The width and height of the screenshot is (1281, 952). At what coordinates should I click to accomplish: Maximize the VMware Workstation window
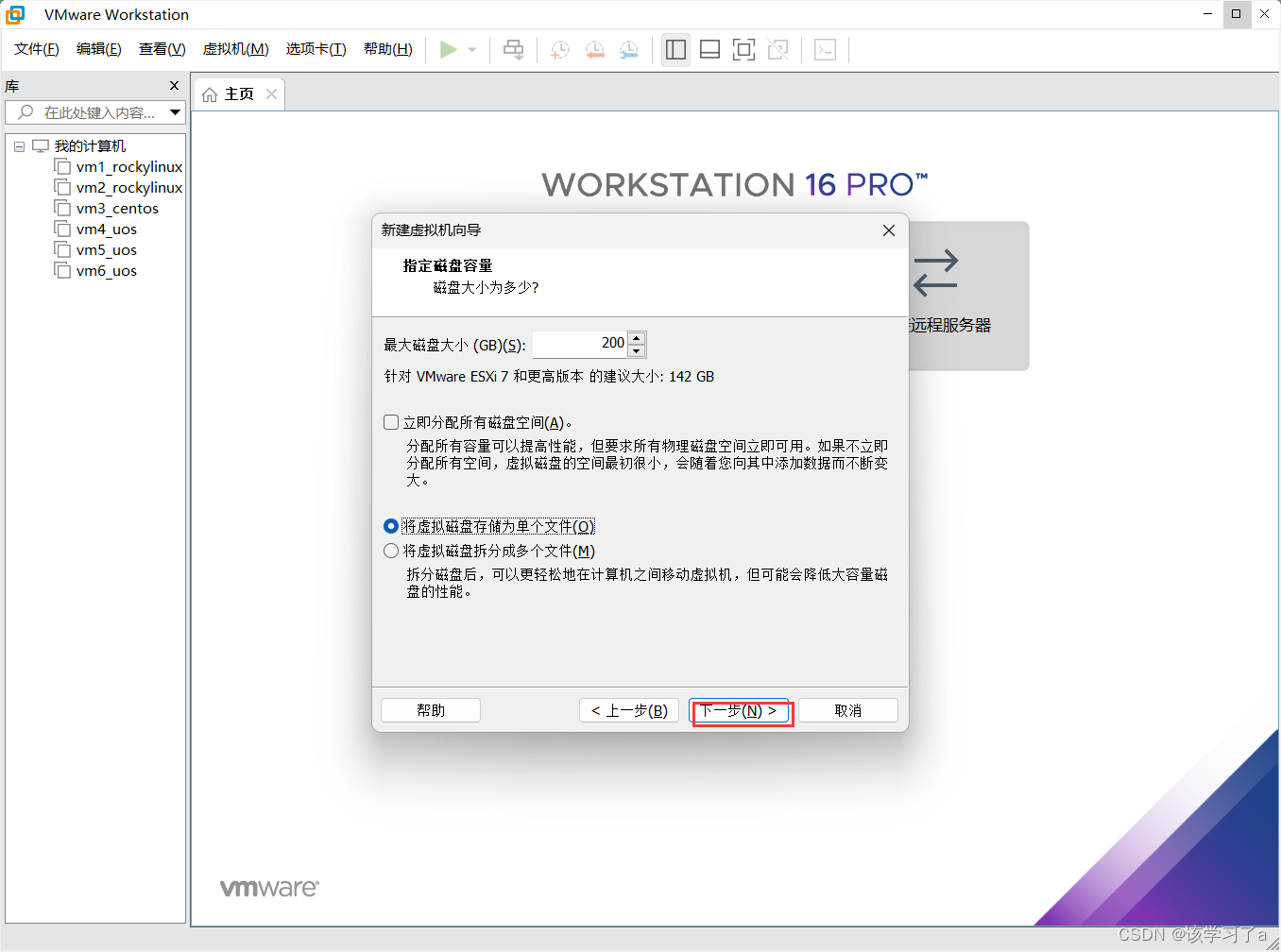(x=1236, y=14)
